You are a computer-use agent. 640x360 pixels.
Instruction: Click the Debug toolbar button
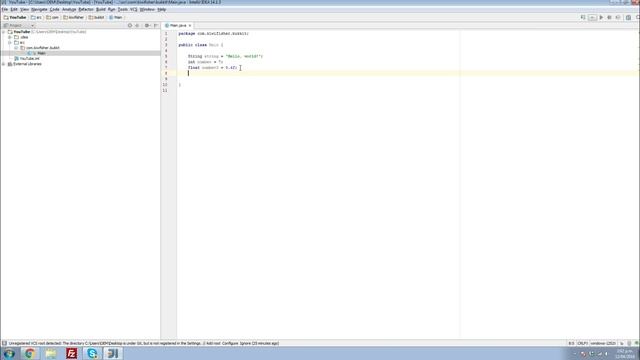pyautogui.click(x=609, y=18)
